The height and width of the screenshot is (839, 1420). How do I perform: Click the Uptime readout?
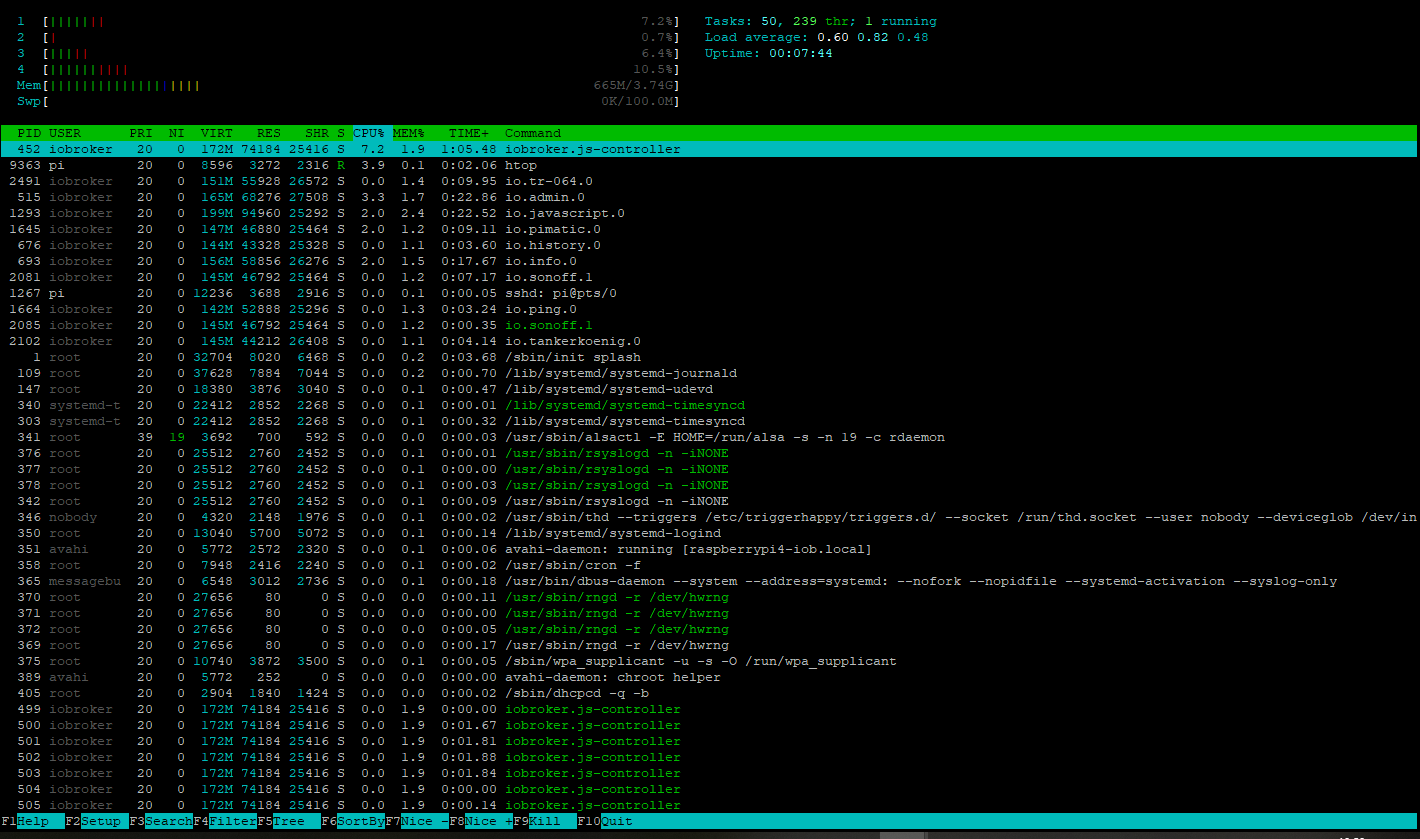click(769, 53)
